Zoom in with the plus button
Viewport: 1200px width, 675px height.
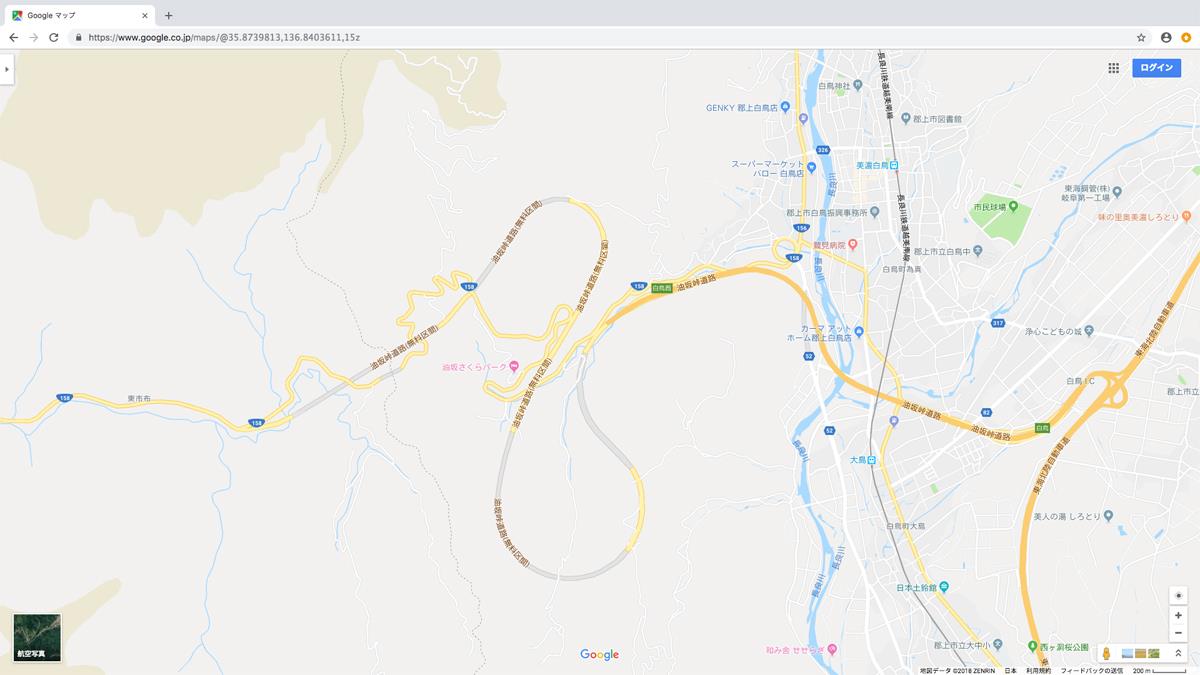tap(1178, 615)
